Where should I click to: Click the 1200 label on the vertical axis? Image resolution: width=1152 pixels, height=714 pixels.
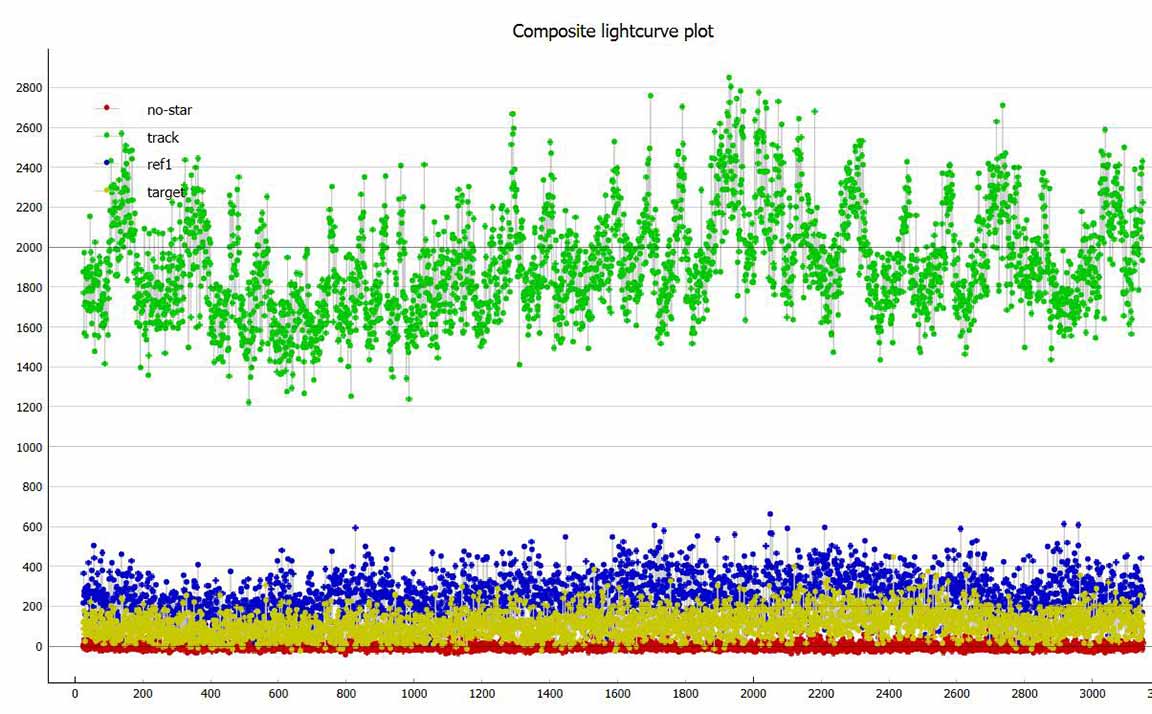pyautogui.click(x=29, y=407)
